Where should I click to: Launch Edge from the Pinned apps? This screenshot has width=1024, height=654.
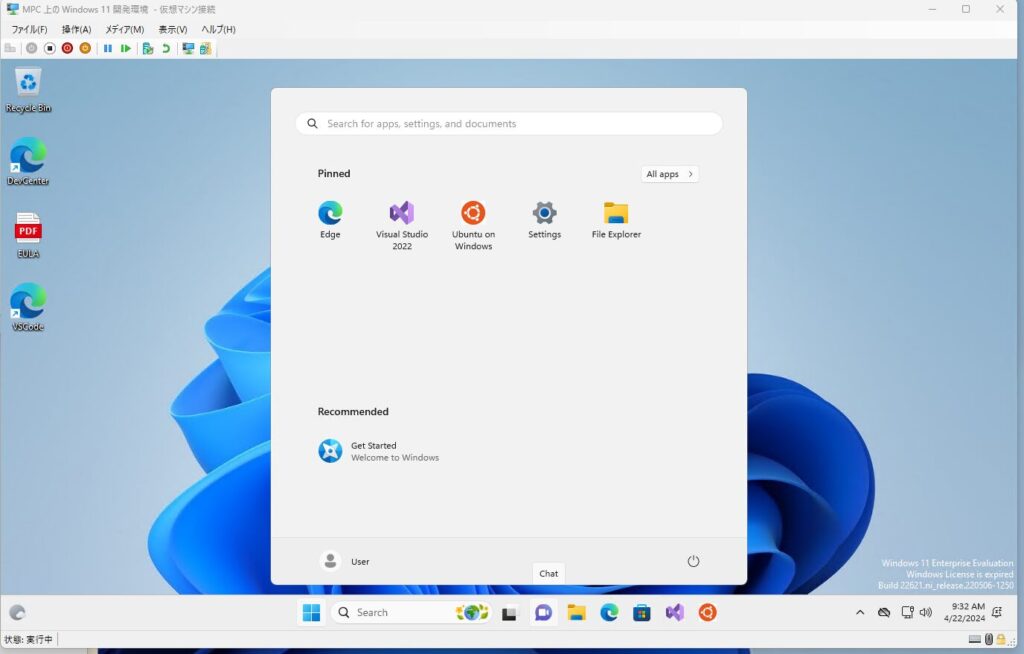pyautogui.click(x=330, y=221)
